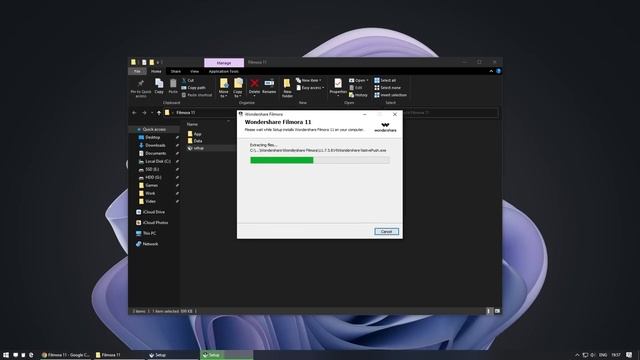Click Select none in the ribbon
The width and height of the screenshot is (640, 360).
click(388, 88)
